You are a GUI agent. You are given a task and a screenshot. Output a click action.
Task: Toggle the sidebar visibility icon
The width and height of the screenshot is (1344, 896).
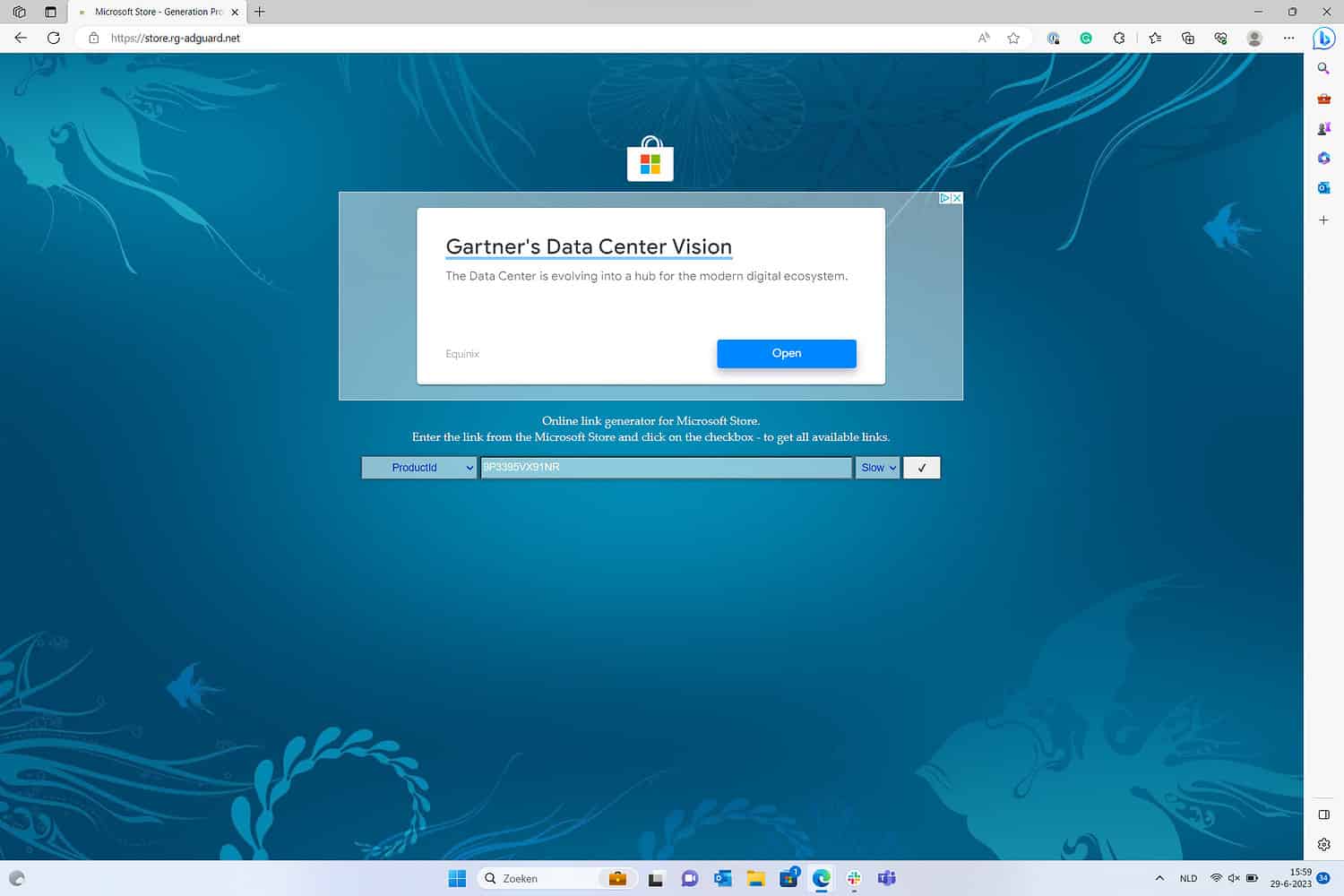(x=1323, y=814)
